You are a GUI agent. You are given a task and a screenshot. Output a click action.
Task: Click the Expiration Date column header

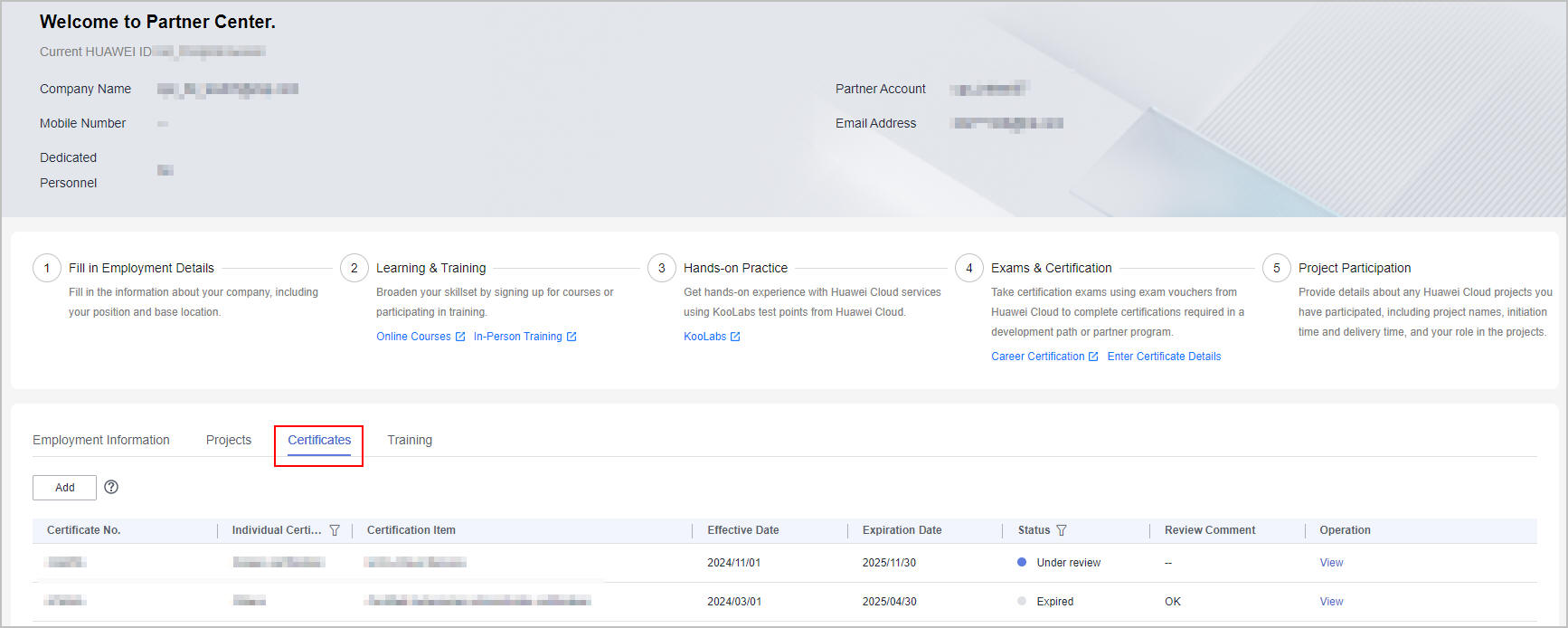[902, 530]
